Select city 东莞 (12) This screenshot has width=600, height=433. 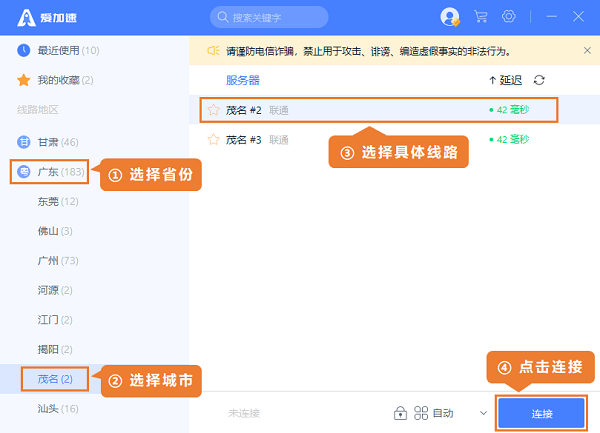point(58,202)
